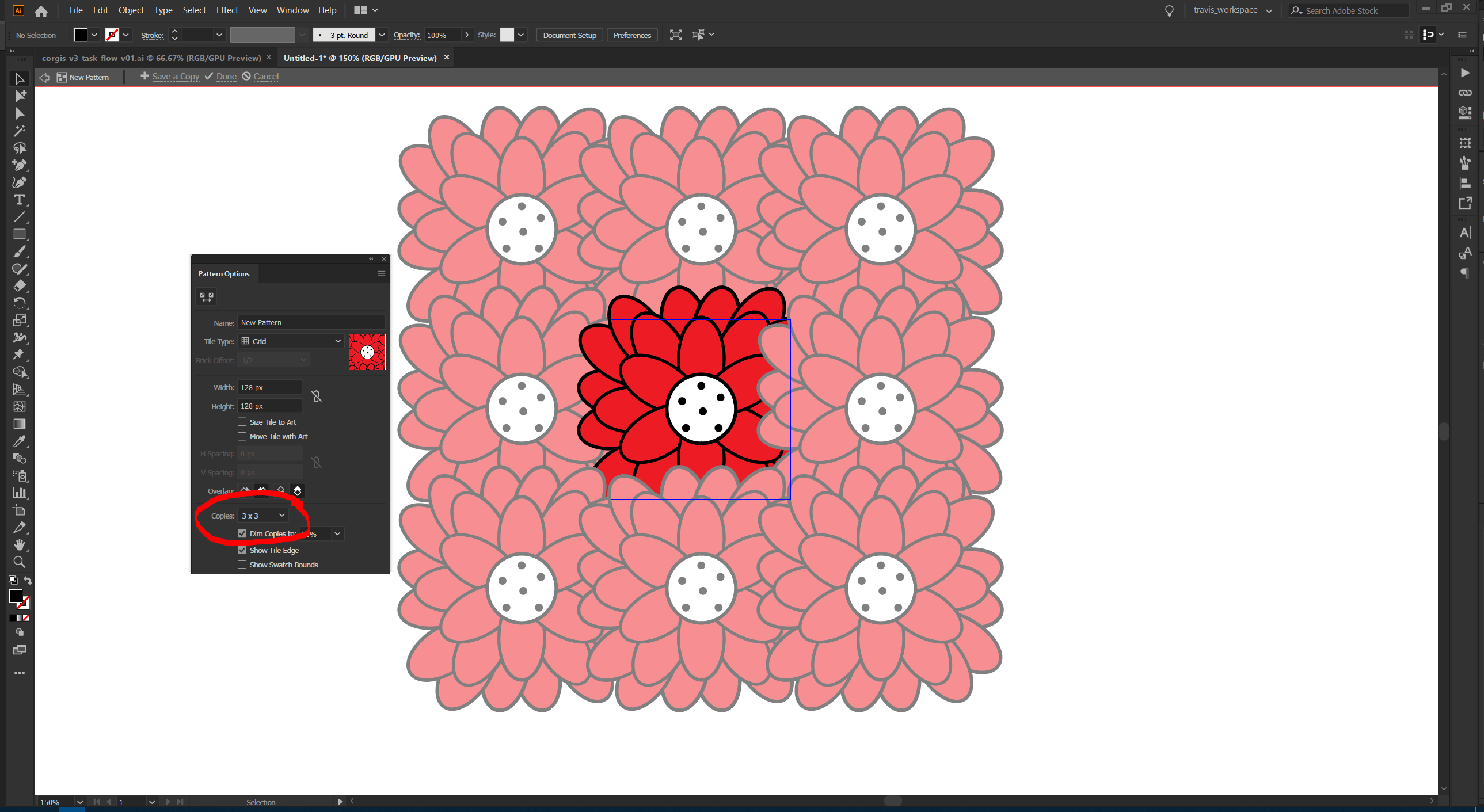The height and width of the screenshot is (812, 1484).
Task: Click the Document Setup button
Action: [569, 35]
